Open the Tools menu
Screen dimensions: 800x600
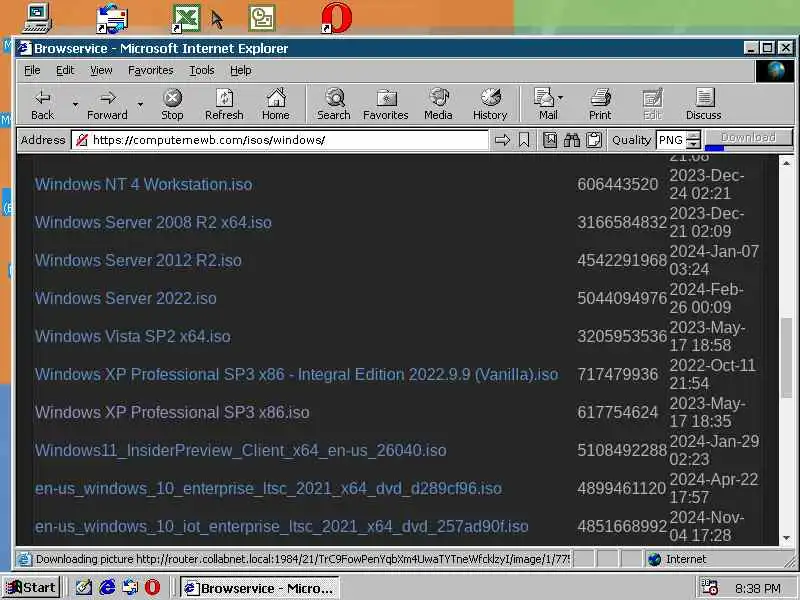pyautogui.click(x=202, y=70)
